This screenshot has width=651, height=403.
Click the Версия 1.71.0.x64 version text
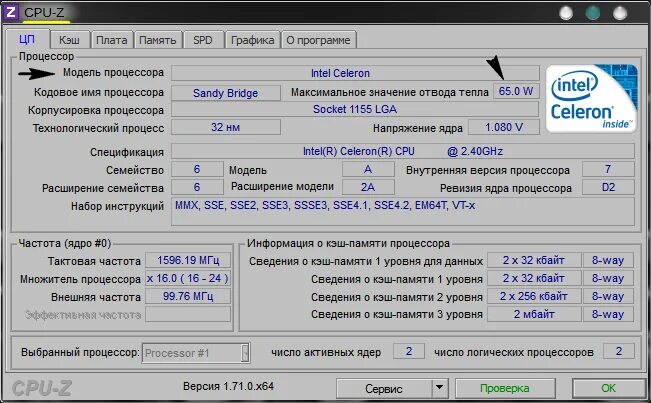[228, 386]
